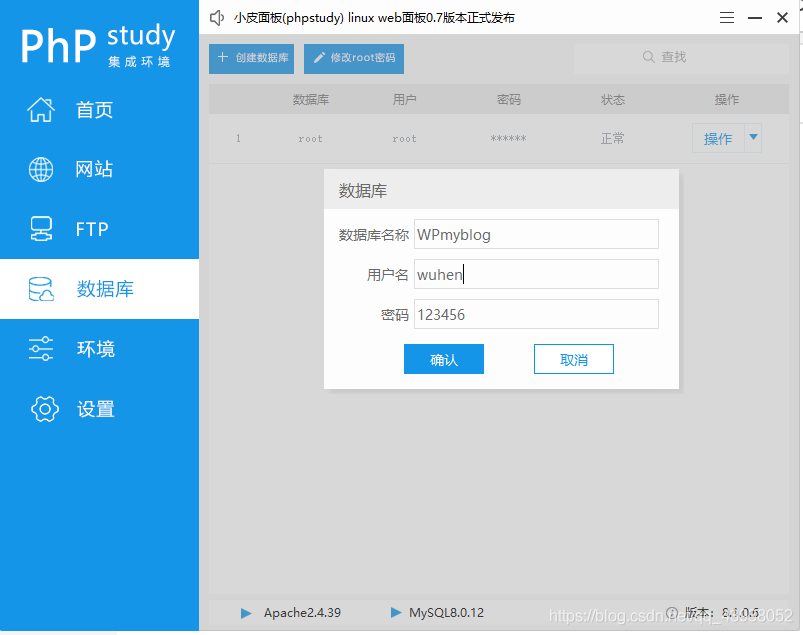Image resolution: width=803 pixels, height=635 pixels.
Task: Click the PhP study logo
Action: click(x=97, y=45)
